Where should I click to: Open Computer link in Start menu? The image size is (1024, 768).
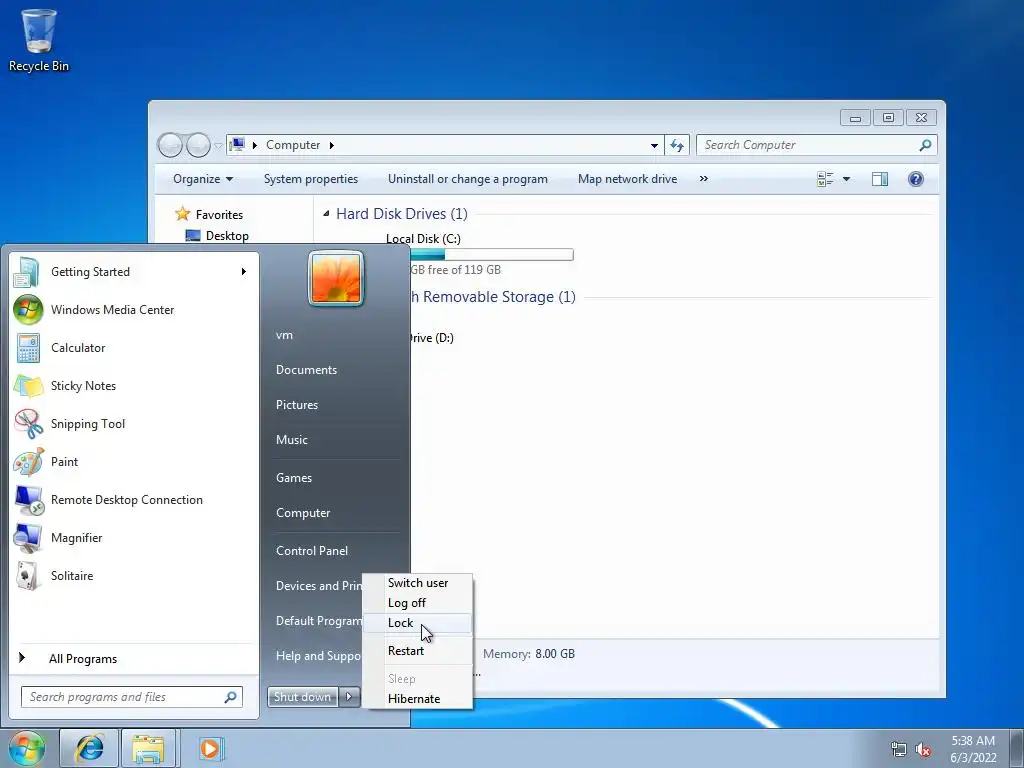(x=303, y=513)
